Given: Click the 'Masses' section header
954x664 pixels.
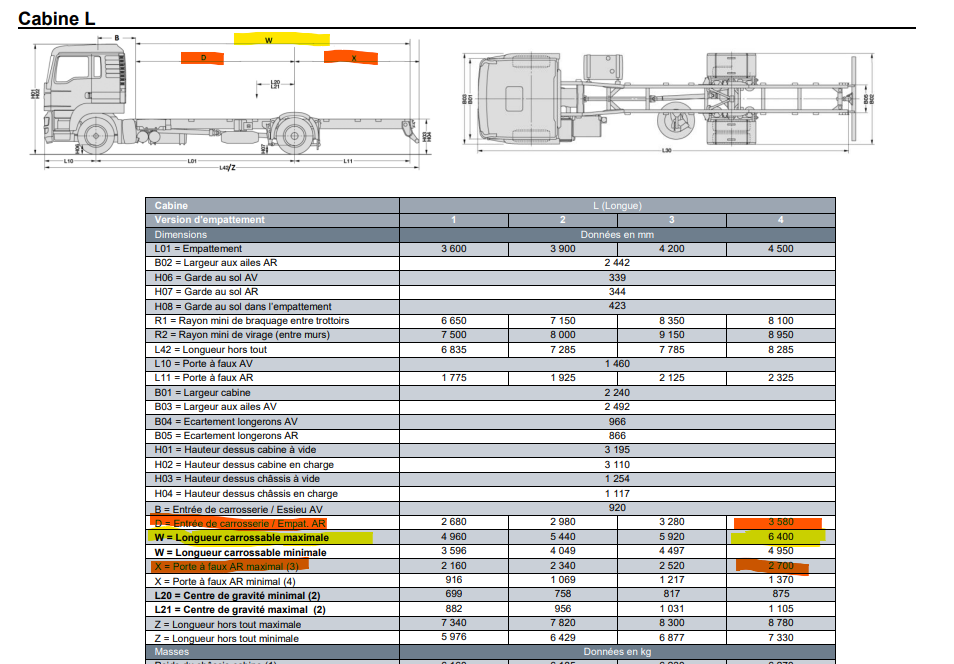Looking at the screenshot, I should click(x=172, y=652).
